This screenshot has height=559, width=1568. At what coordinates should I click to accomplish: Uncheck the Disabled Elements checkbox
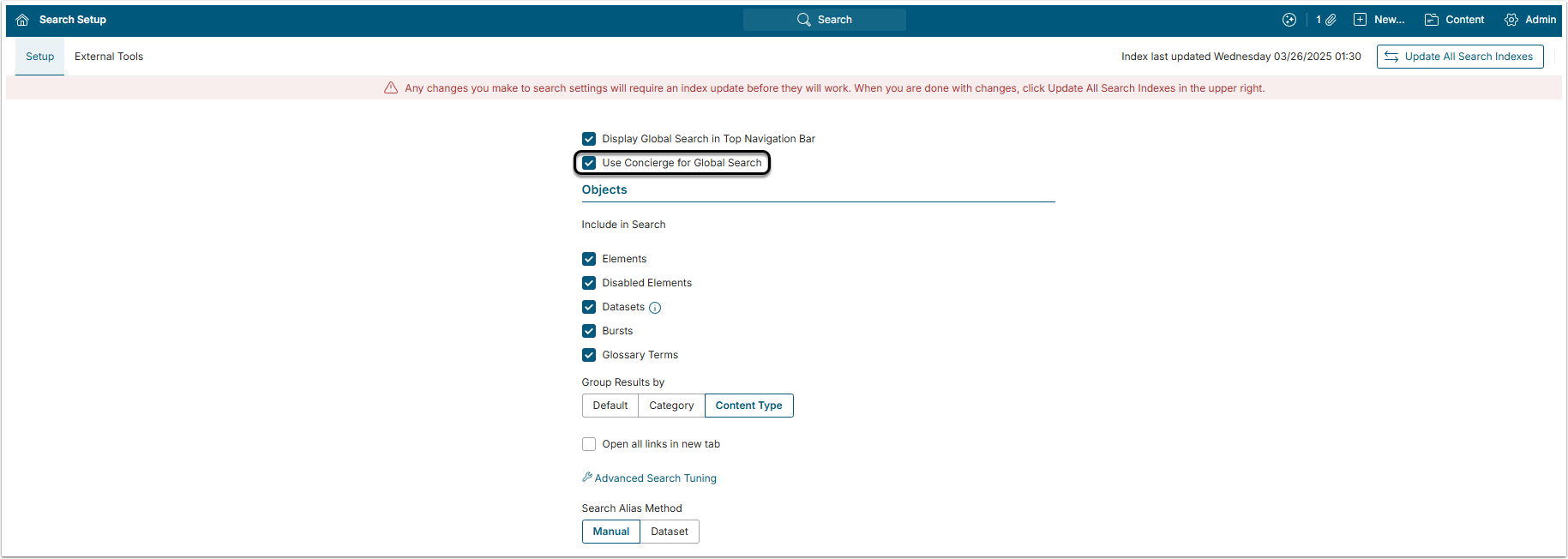pos(589,283)
